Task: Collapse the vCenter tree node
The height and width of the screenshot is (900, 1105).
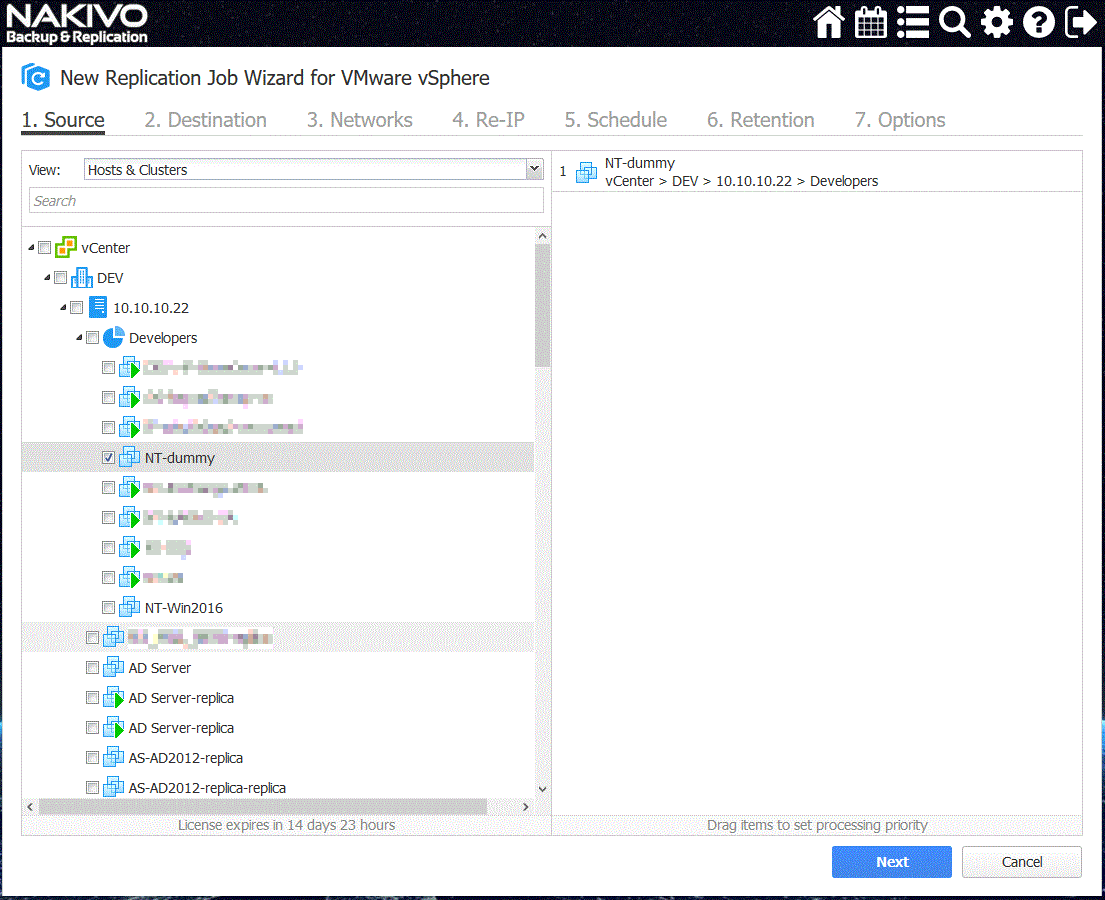Action: pyautogui.click(x=31, y=247)
